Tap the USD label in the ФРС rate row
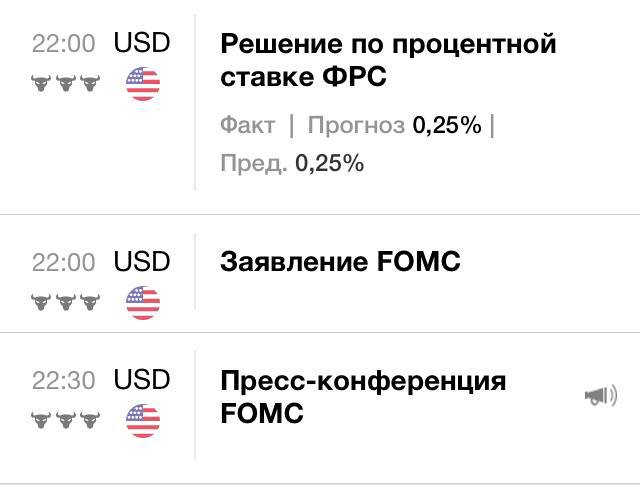Screen dimensions: 640x485 coord(142,42)
